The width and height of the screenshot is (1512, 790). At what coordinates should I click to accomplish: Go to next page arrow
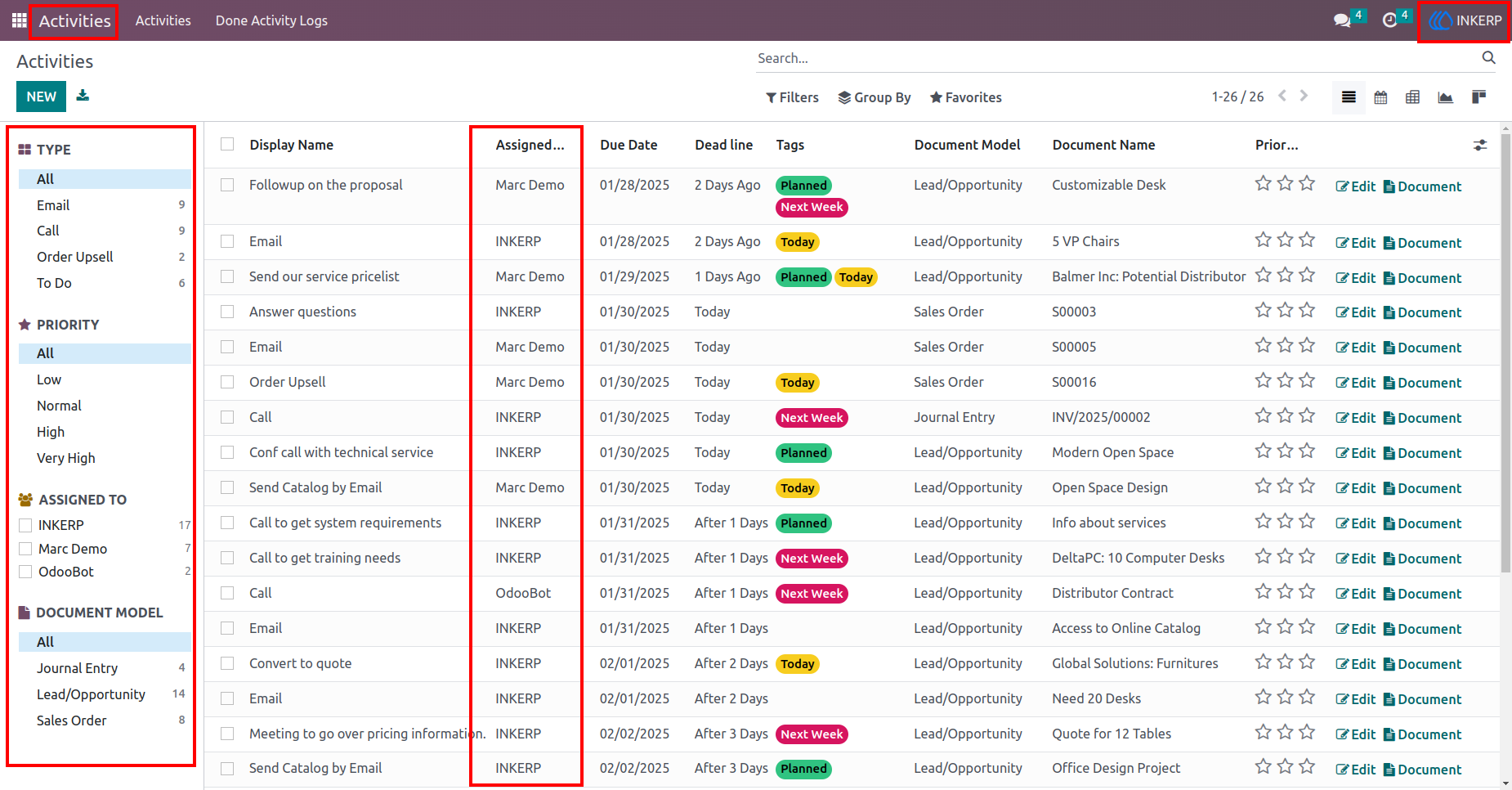tap(1304, 97)
